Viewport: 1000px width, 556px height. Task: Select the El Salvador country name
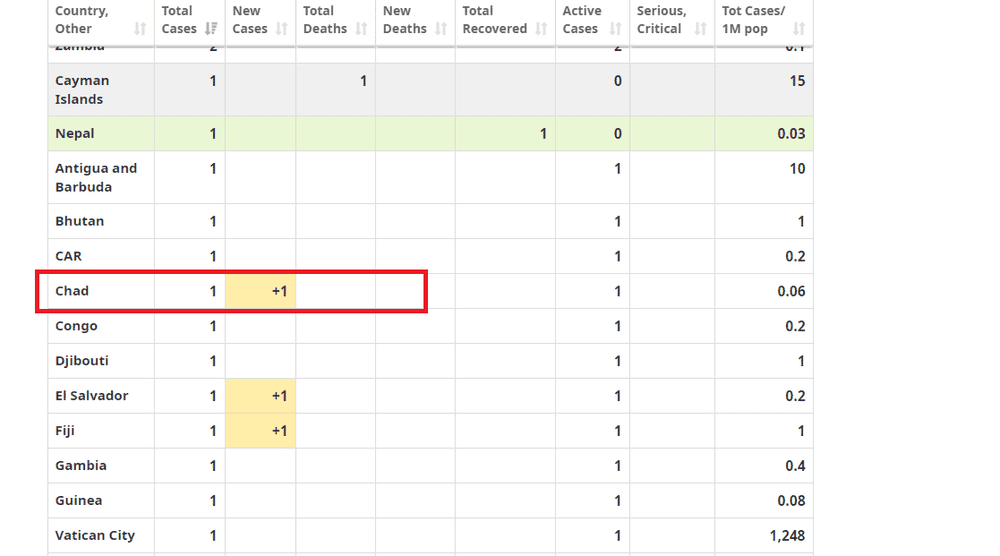coord(91,396)
